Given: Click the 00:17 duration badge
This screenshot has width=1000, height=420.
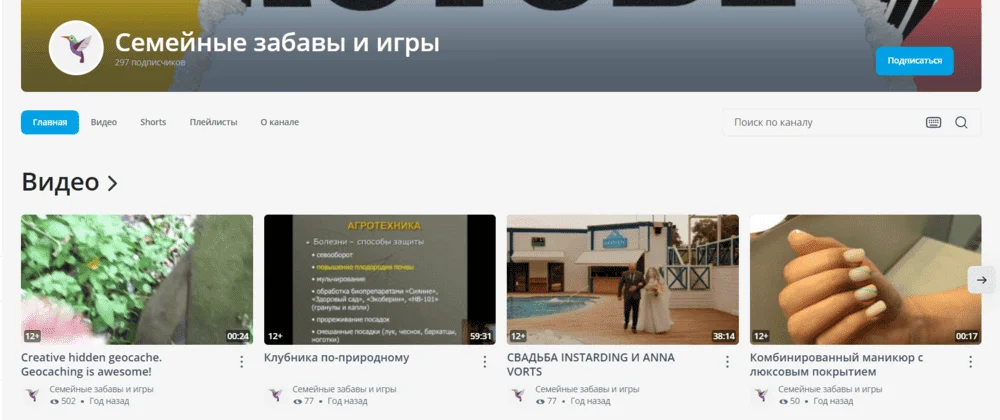Looking at the screenshot, I should pos(966,337).
